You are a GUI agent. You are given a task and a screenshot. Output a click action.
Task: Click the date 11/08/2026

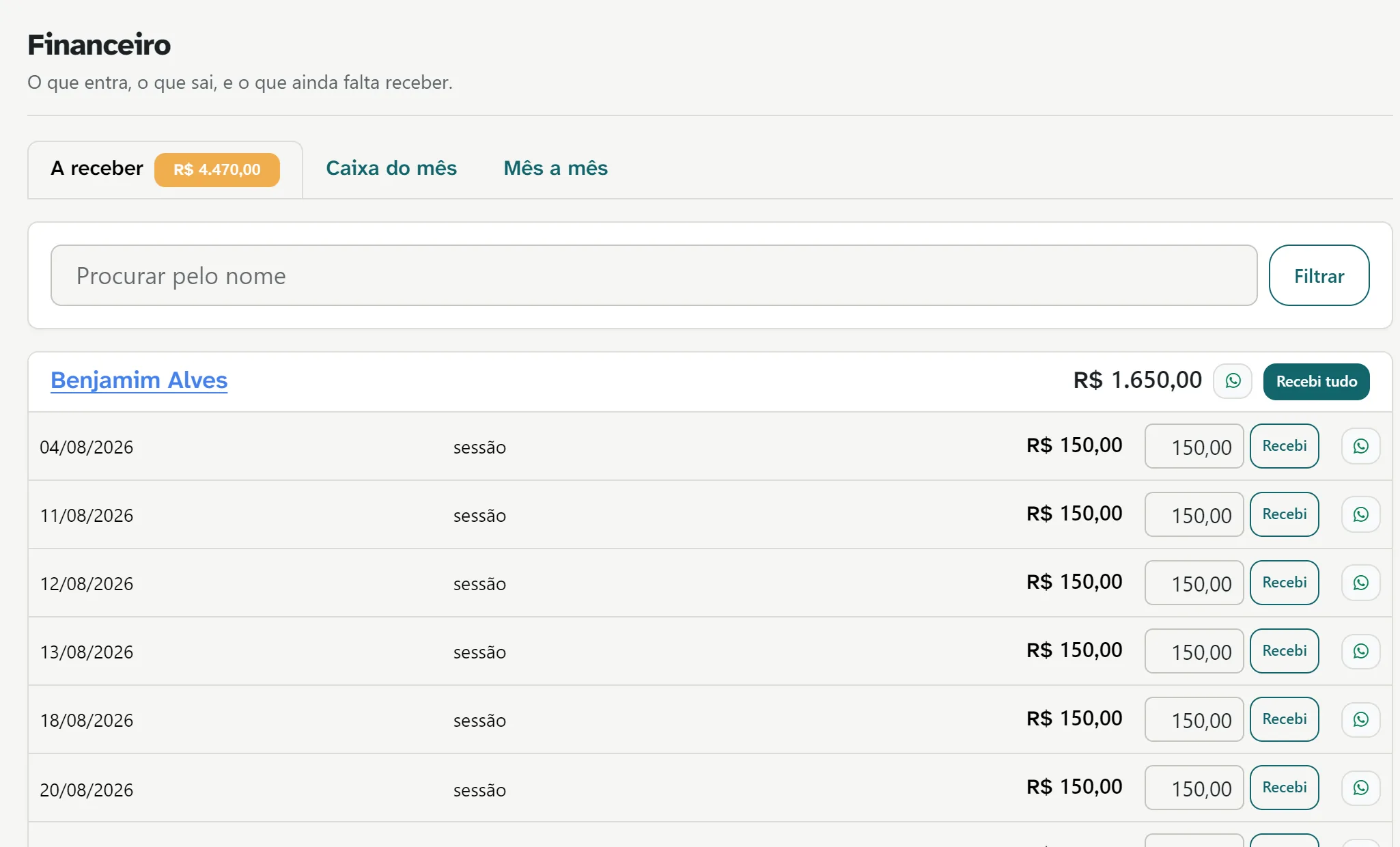[x=86, y=516]
